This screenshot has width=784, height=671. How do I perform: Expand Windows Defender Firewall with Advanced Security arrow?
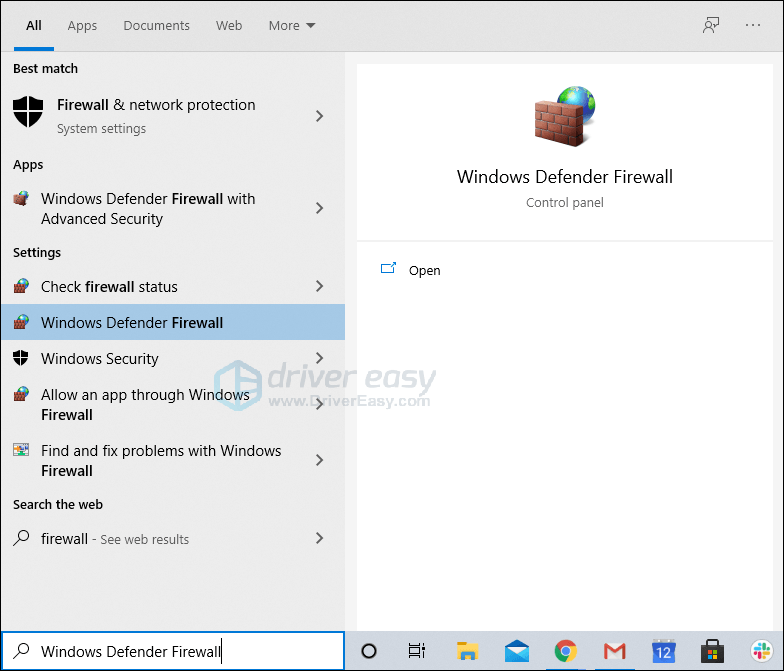pos(320,208)
